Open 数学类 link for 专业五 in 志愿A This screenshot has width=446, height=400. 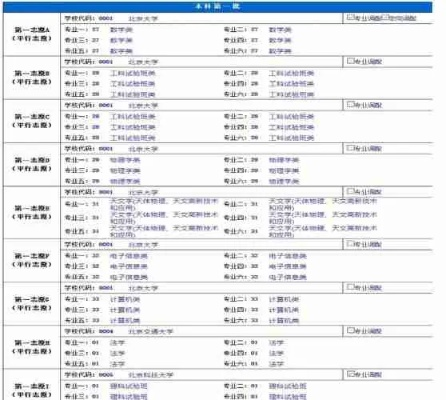click(x=121, y=51)
